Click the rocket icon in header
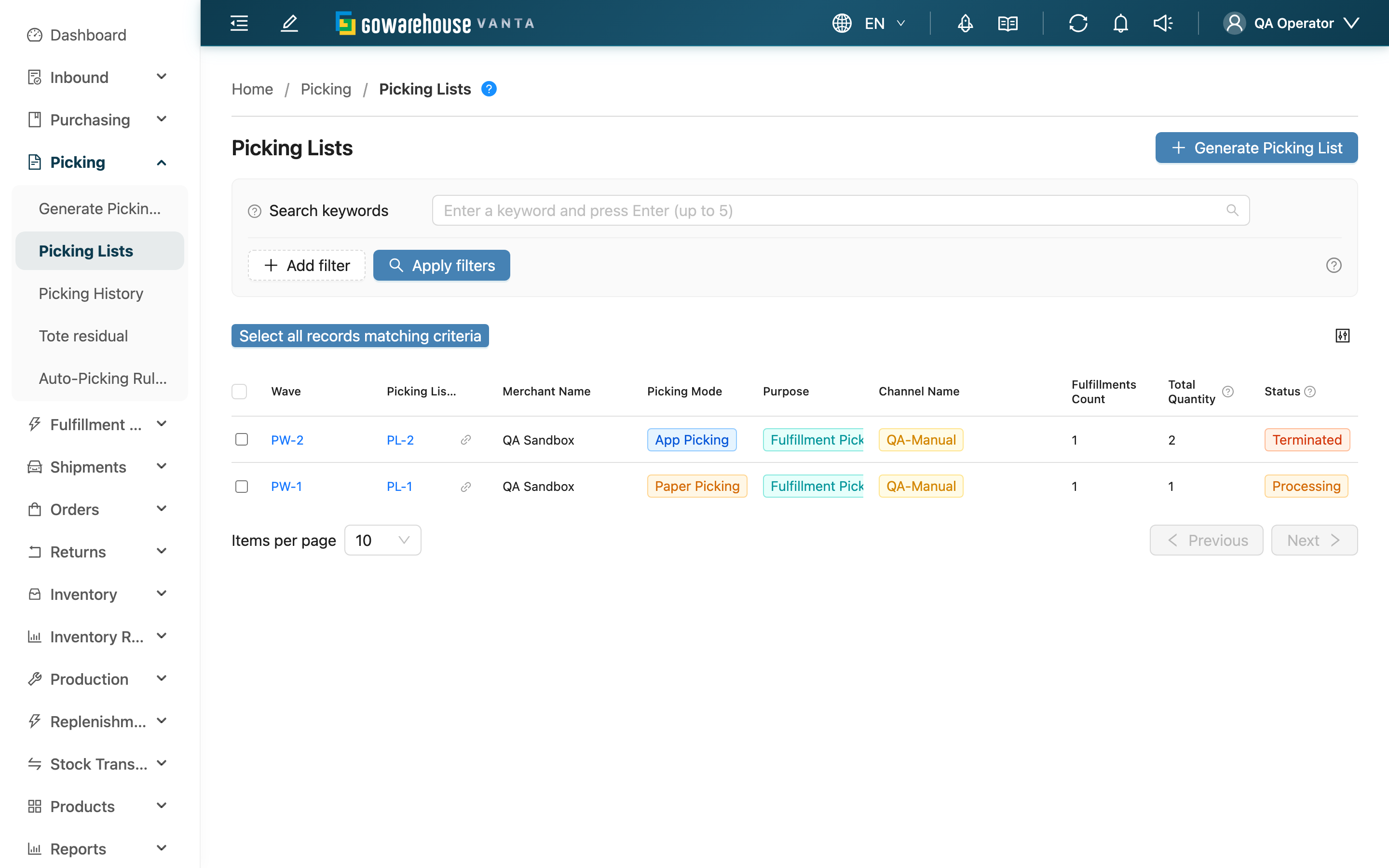This screenshot has height=868, width=1389. tap(965, 24)
